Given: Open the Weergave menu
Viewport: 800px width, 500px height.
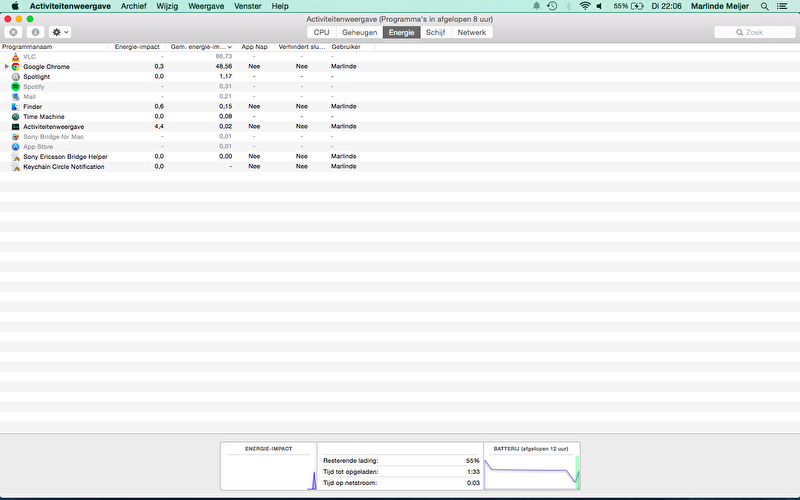Looking at the screenshot, I should pos(206,6).
